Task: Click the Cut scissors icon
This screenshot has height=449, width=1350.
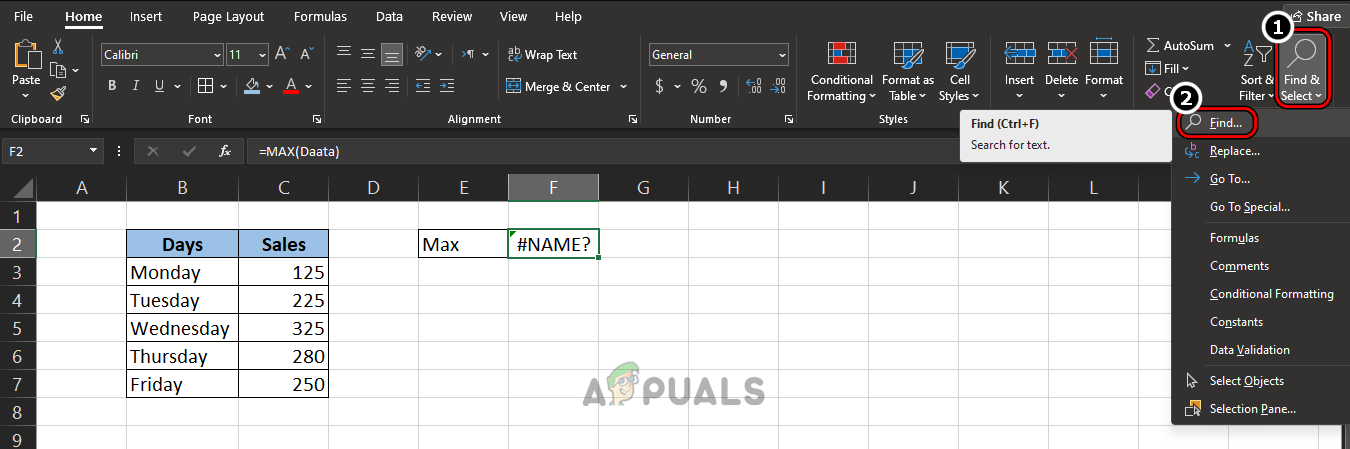Action: coord(57,47)
